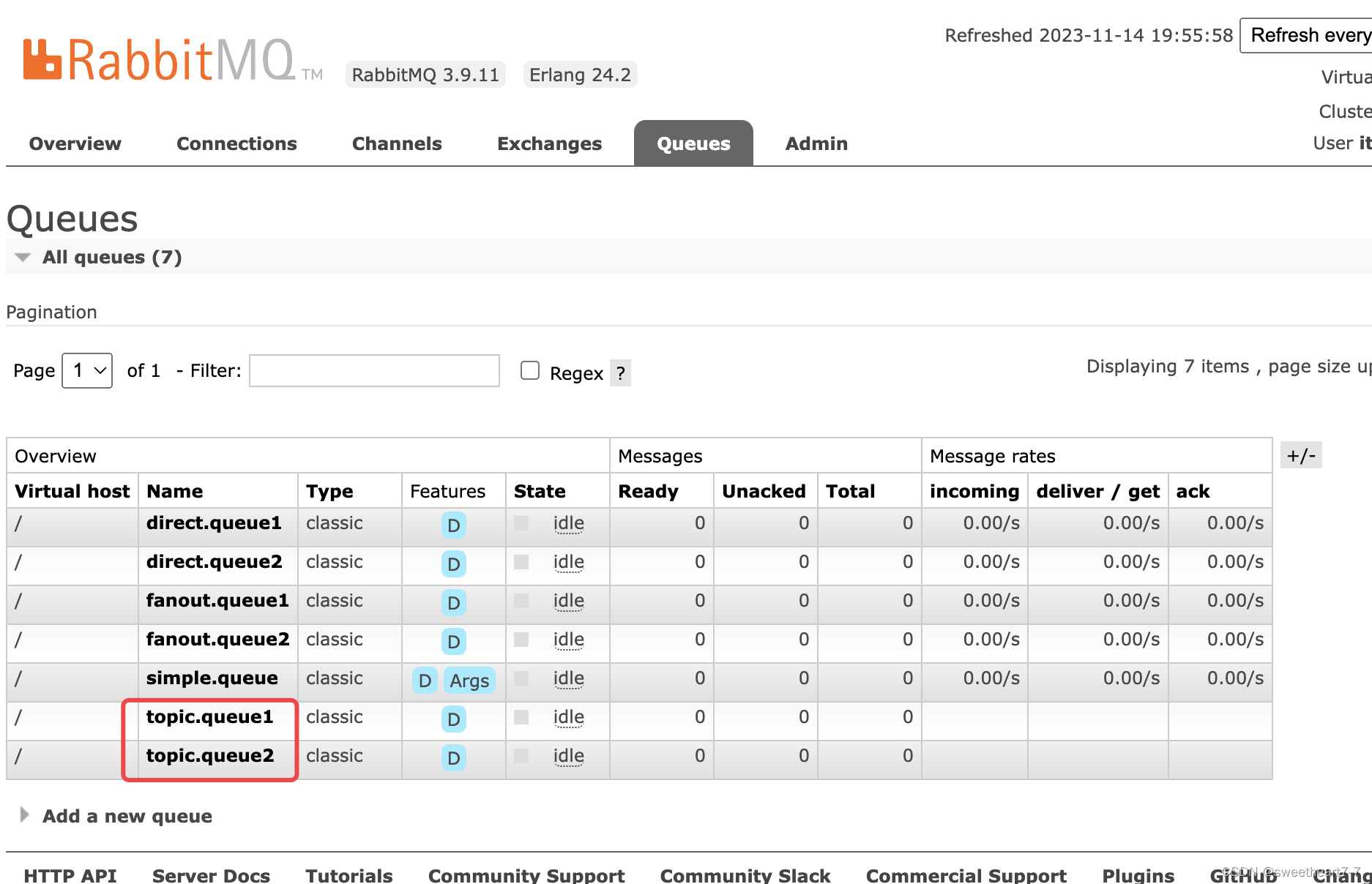Screen dimensions: 1372x884
Task: Click the Pagination heading text
Action: click(51, 312)
